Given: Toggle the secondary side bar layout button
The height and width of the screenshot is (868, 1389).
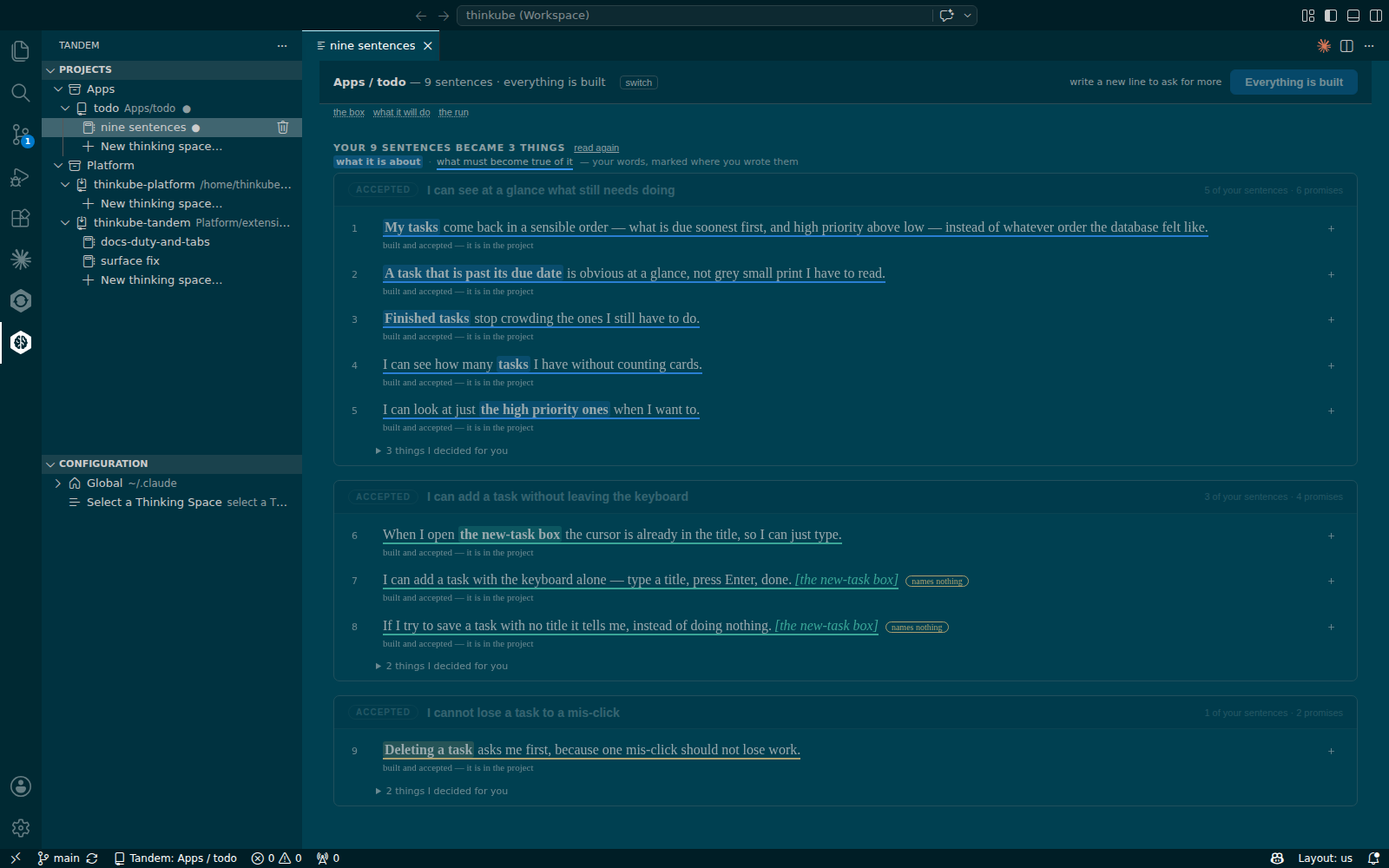Looking at the screenshot, I should [1376, 16].
